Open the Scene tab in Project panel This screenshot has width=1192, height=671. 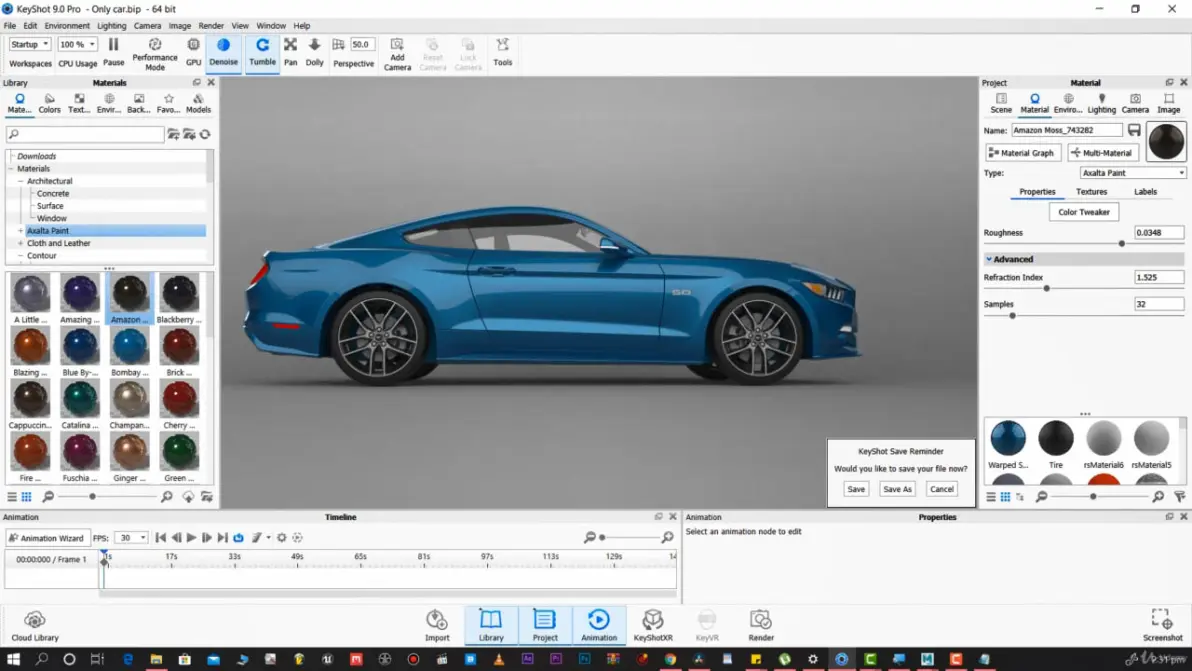(1001, 103)
